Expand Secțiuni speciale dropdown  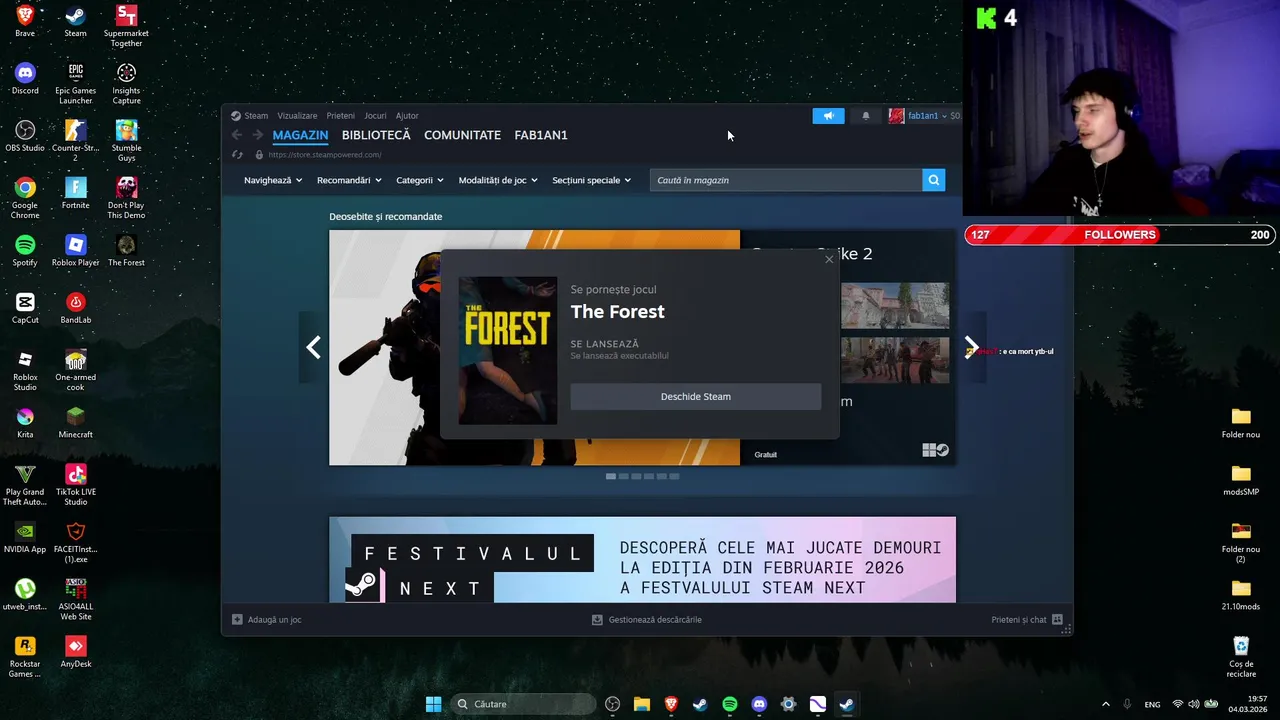pos(592,180)
